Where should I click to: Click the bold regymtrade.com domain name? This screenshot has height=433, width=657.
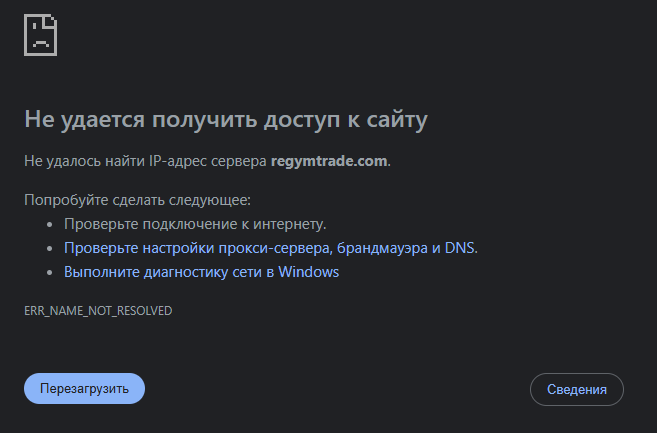(328, 160)
